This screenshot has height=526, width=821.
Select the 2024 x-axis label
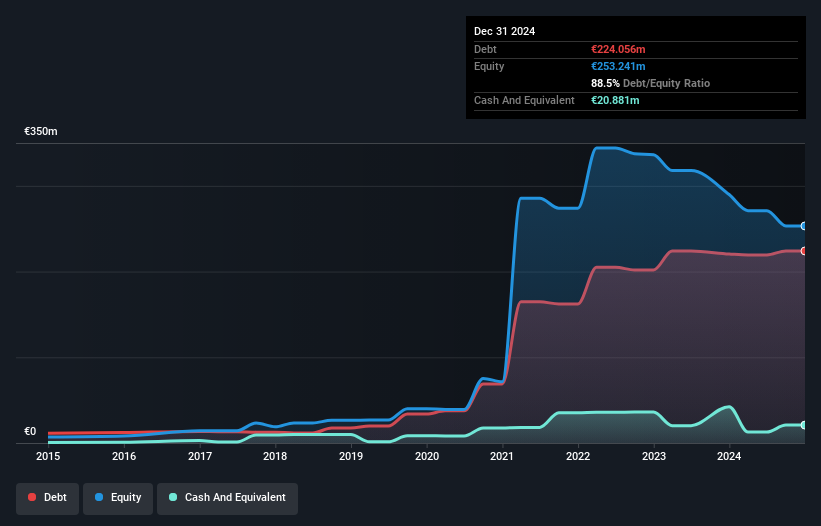729,456
